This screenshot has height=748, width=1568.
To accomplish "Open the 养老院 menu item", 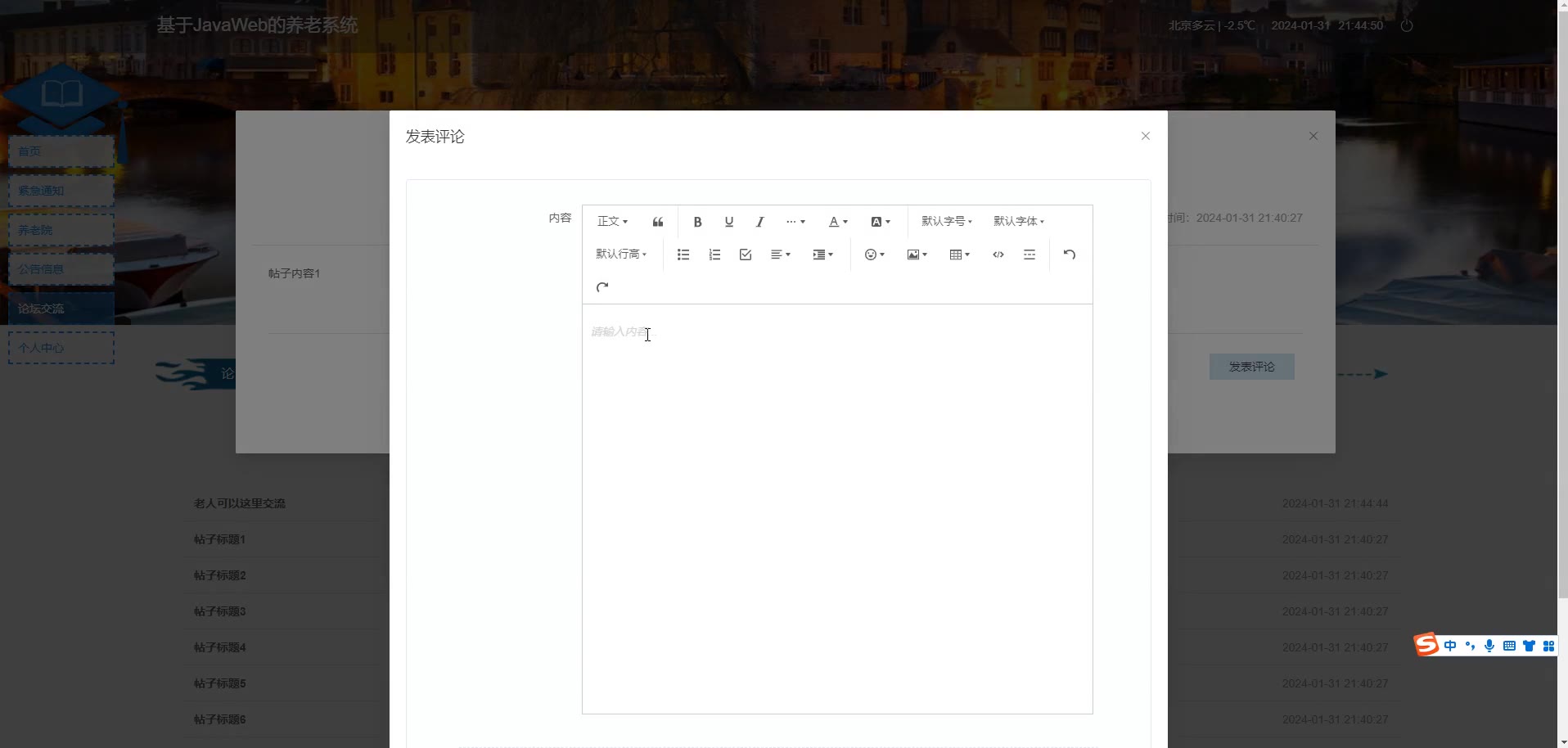I will tap(61, 230).
